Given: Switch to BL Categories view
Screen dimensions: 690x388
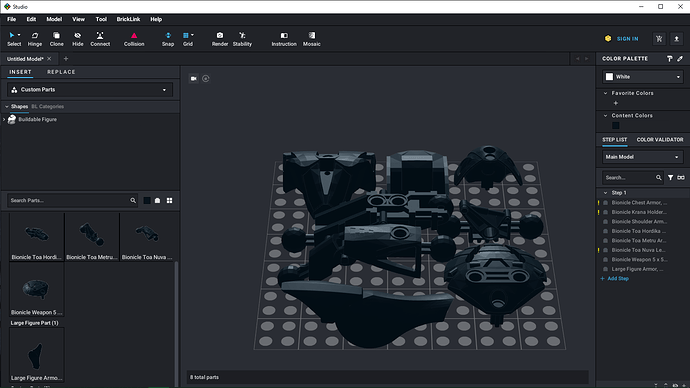Looking at the screenshot, I should [x=48, y=106].
